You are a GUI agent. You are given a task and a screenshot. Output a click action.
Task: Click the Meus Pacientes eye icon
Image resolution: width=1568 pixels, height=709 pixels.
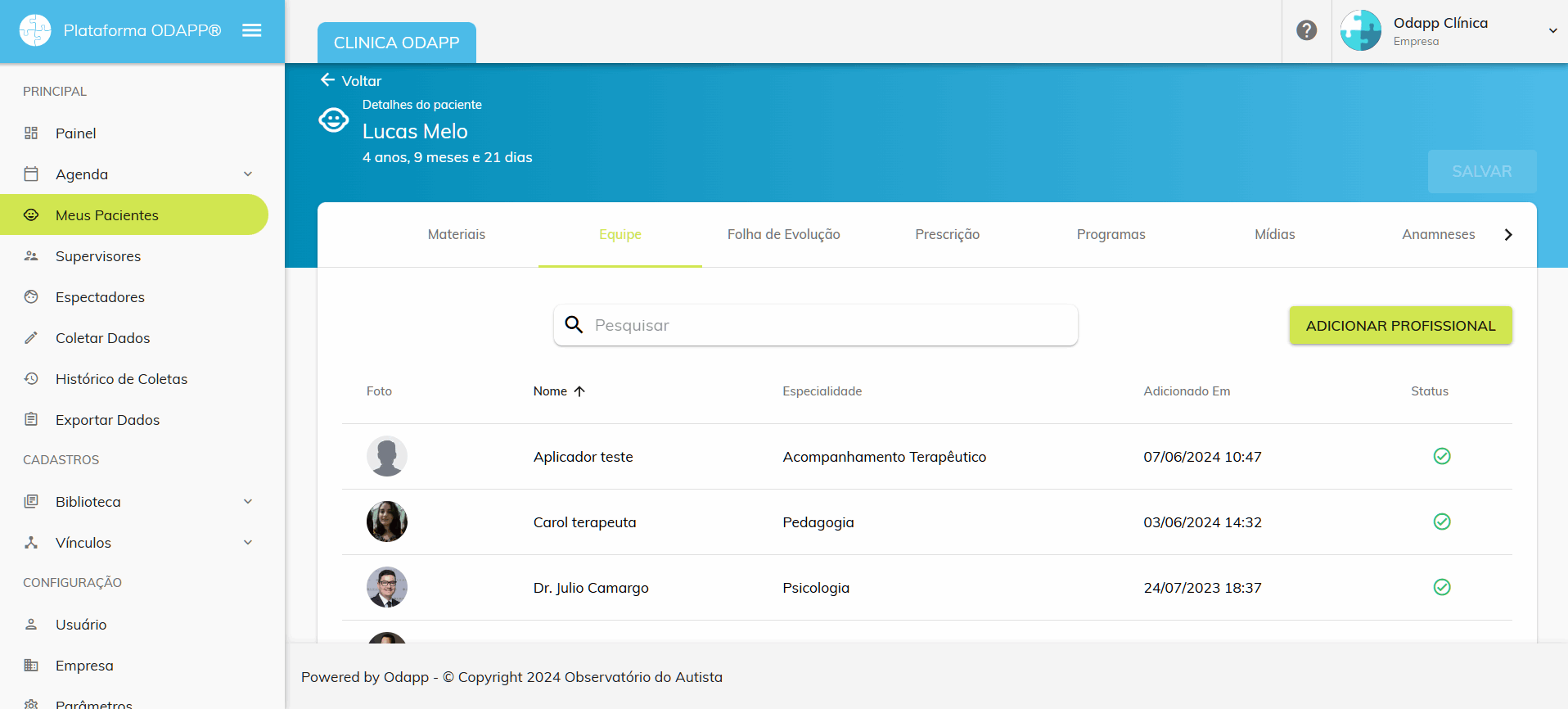tap(31, 215)
